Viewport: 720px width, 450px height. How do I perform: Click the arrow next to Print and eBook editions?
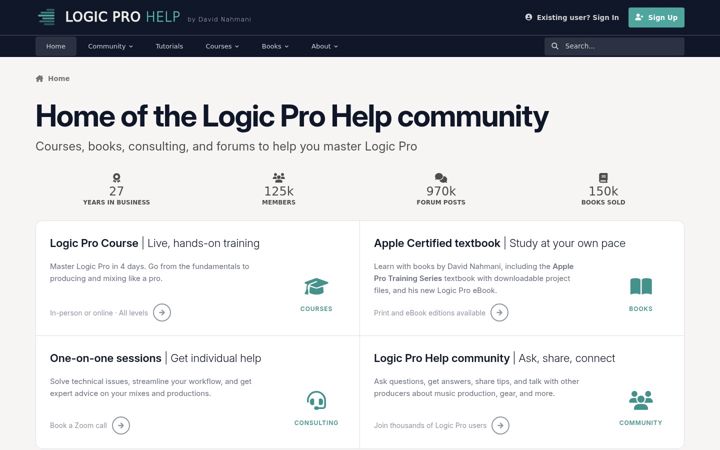[499, 313]
